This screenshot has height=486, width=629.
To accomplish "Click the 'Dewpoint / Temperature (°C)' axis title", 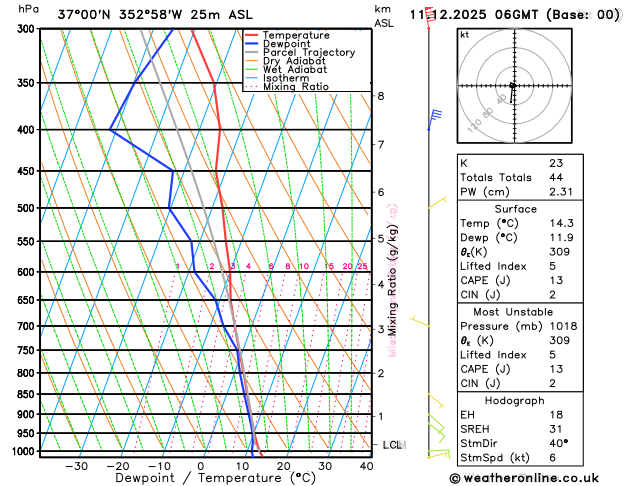I will tap(215, 478).
